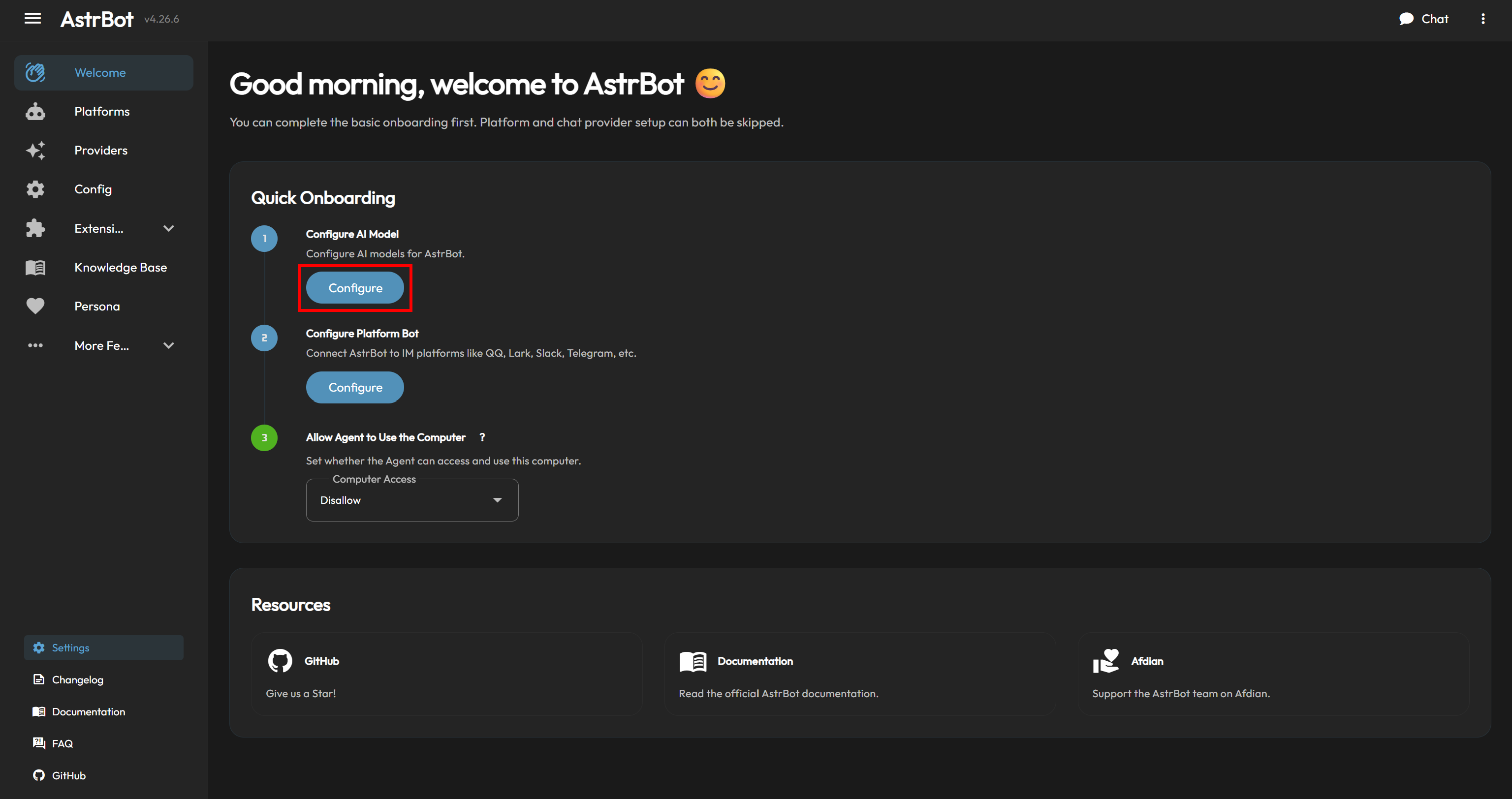Screen dimensions: 1512x799
Task: Click the More Features ellipsis icon
Action: (x=35, y=345)
